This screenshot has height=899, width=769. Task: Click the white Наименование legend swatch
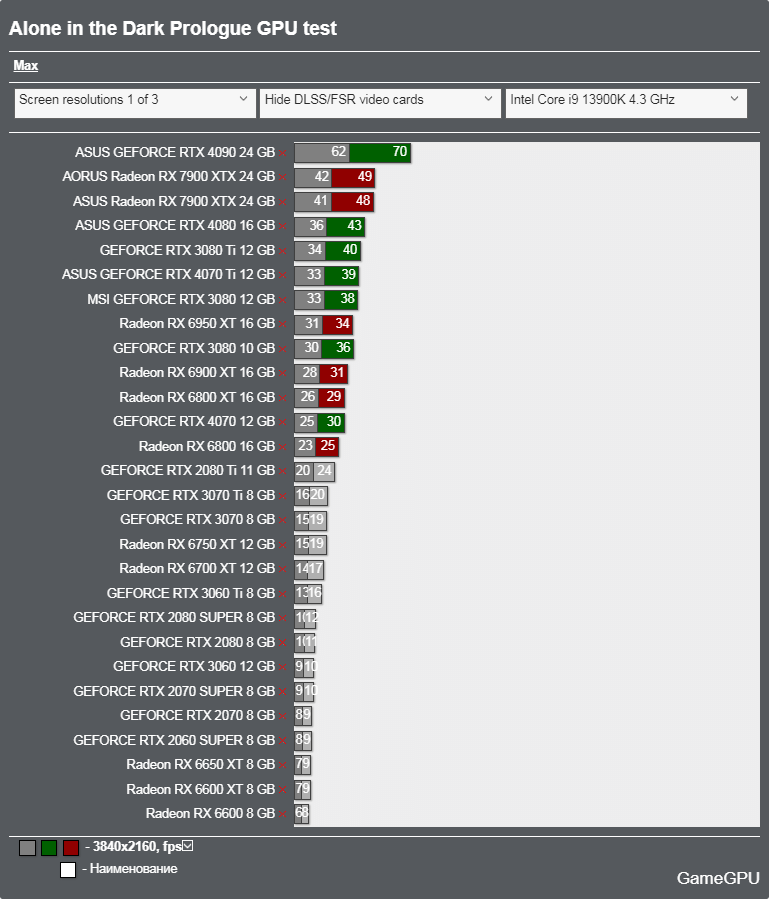pos(68,870)
